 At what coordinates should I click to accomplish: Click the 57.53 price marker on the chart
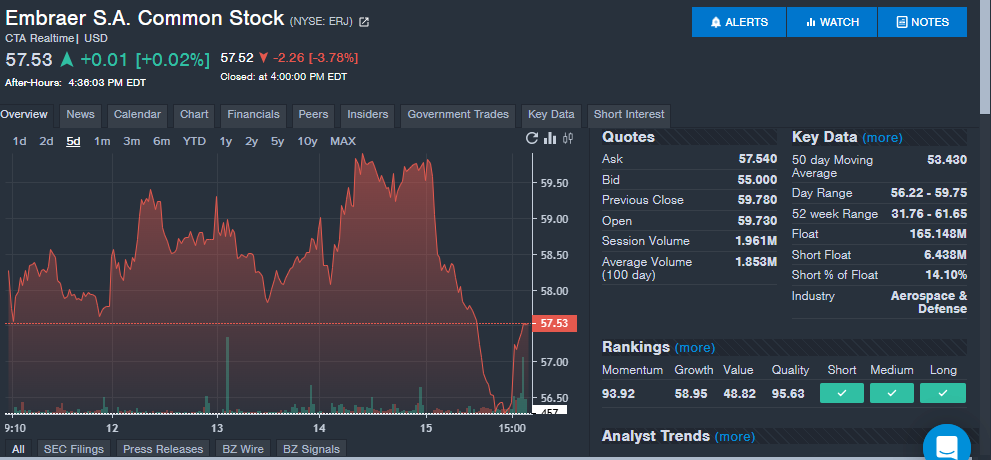(554, 324)
